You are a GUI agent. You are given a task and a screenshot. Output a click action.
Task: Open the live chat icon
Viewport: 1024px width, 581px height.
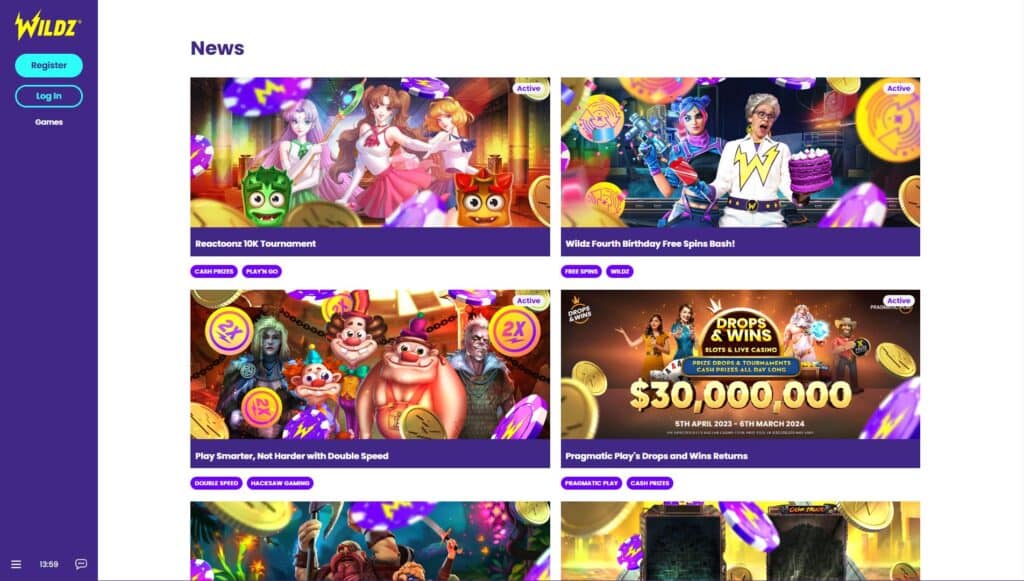click(x=81, y=564)
